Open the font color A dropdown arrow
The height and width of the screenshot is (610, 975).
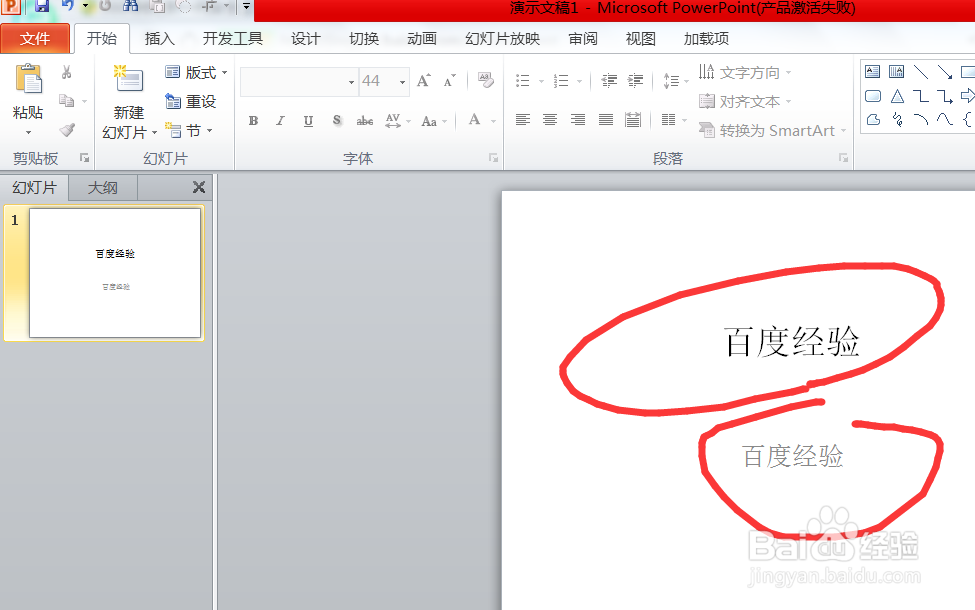point(493,121)
